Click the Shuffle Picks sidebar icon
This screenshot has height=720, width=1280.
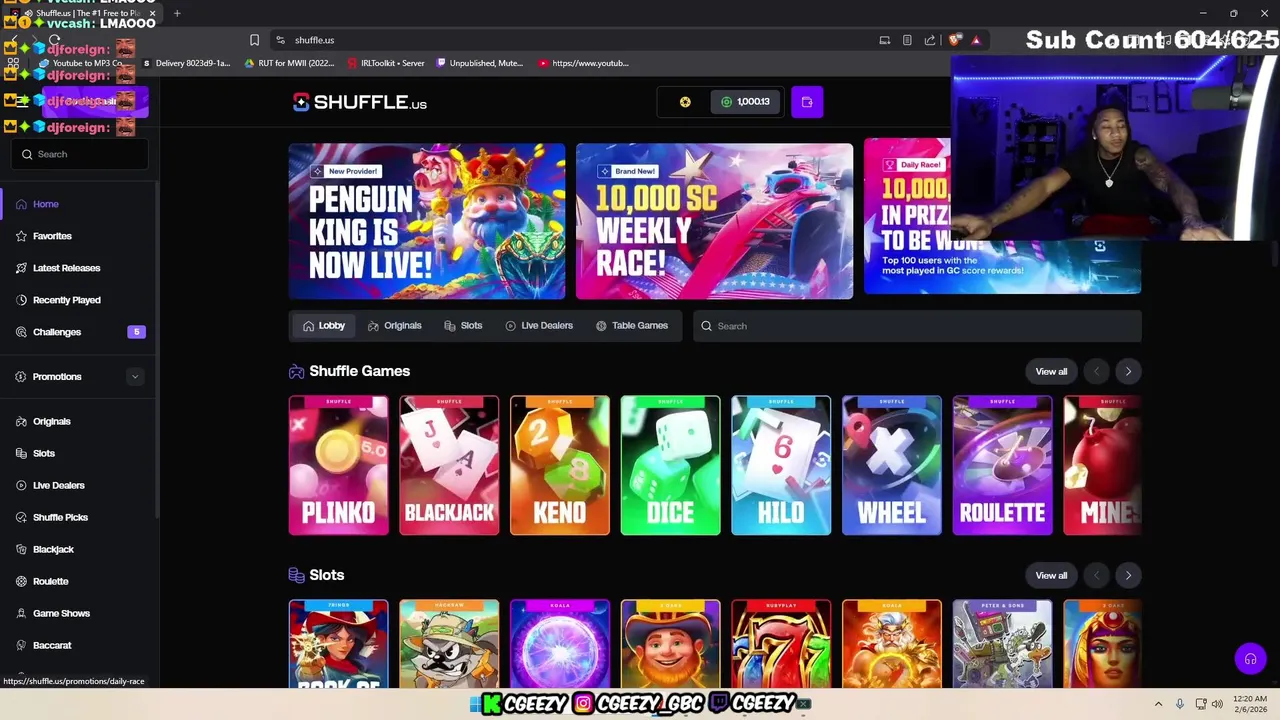(x=21, y=518)
